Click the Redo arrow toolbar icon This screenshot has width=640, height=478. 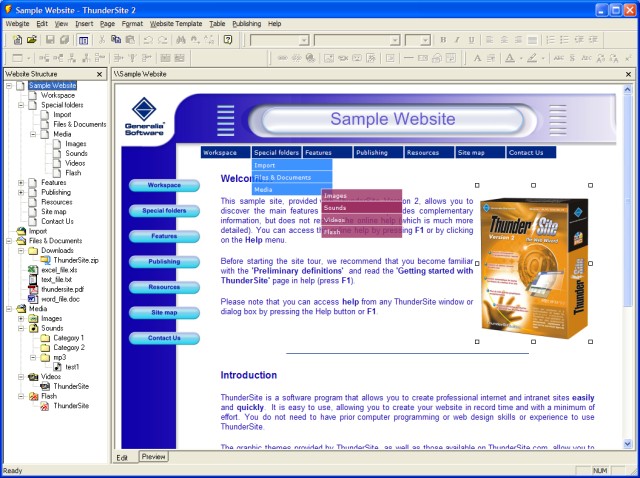click(162, 40)
